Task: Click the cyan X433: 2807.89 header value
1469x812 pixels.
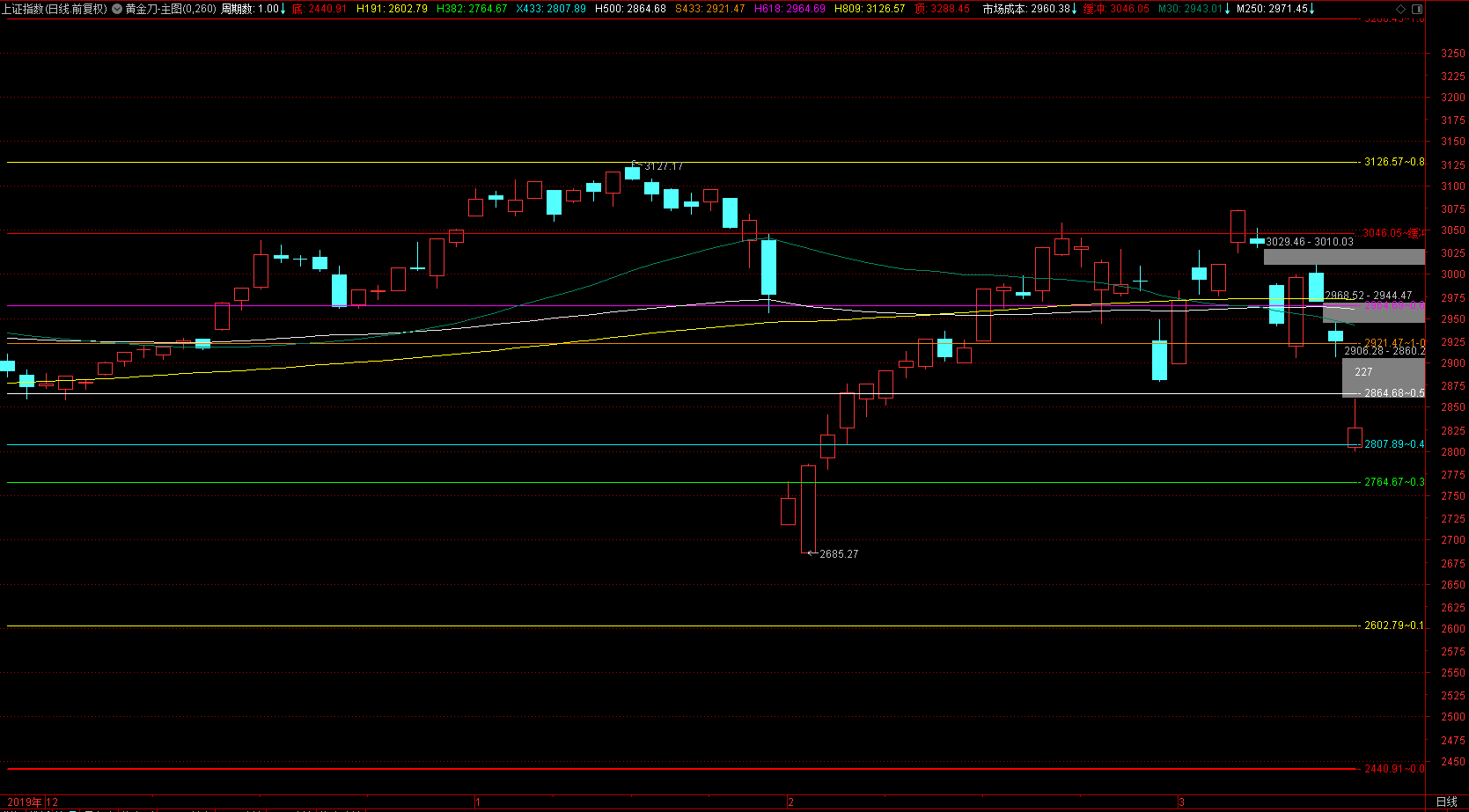Action: (x=551, y=9)
